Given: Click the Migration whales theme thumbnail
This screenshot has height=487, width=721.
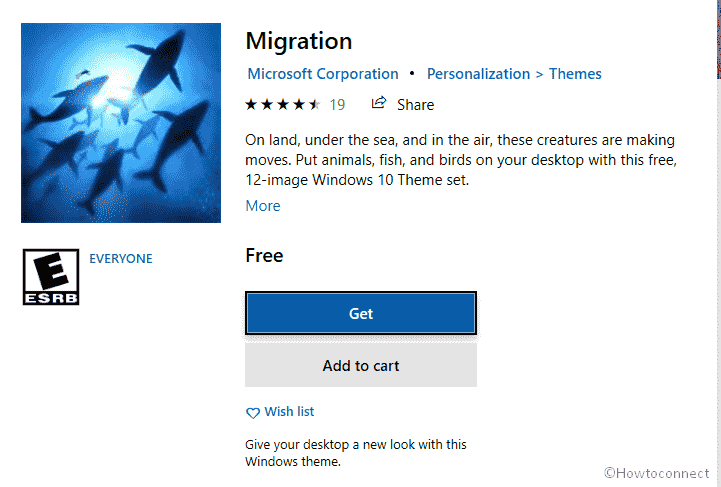Looking at the screenshot, I should click(121, 123).
